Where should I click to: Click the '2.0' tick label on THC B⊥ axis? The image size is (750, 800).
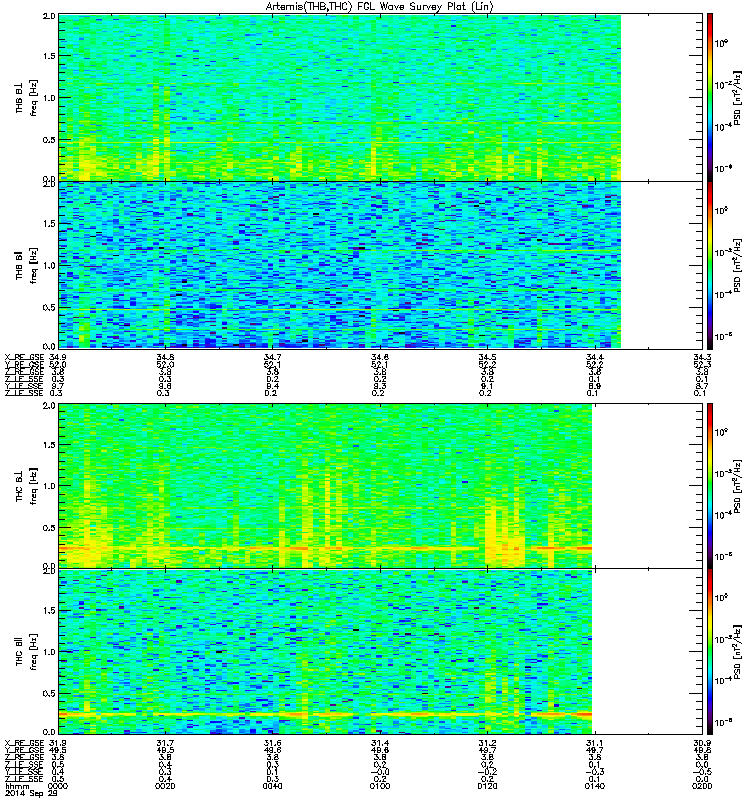(49, 406)
